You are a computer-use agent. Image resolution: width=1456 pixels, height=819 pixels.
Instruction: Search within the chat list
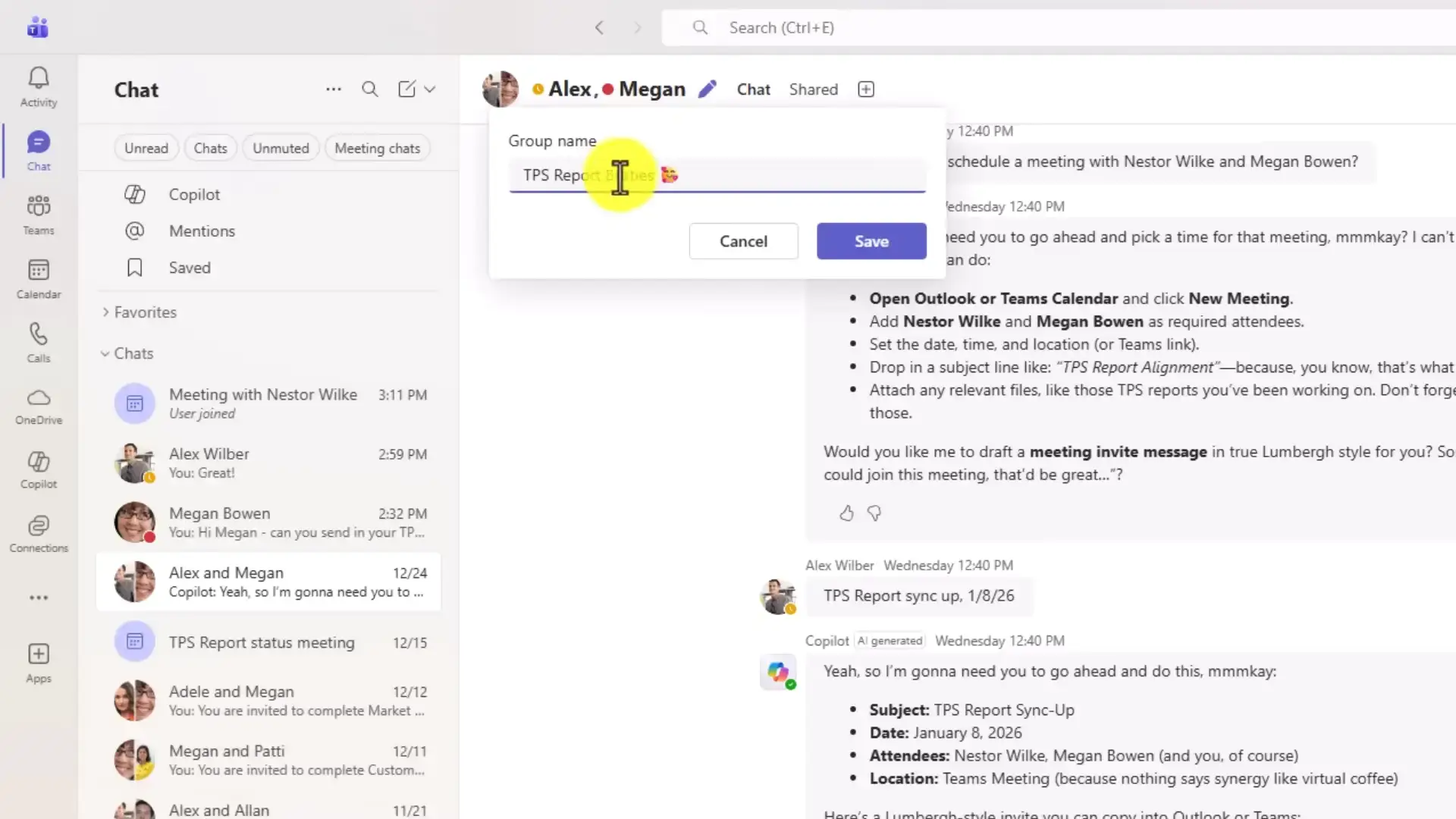pos(370,89)
